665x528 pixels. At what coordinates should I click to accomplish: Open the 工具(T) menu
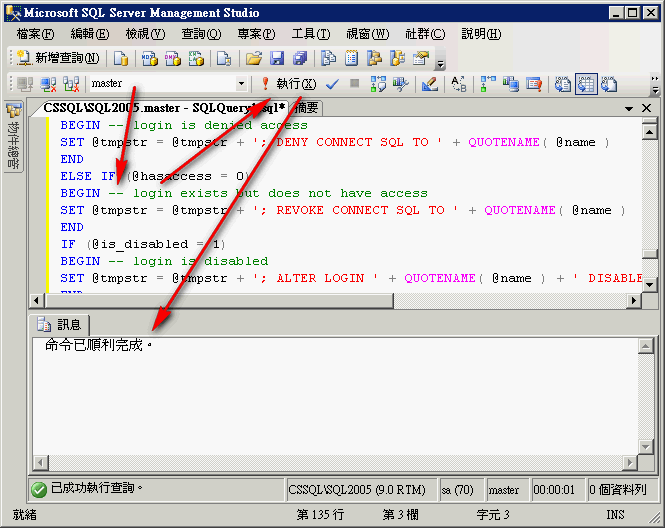[311, 34]
